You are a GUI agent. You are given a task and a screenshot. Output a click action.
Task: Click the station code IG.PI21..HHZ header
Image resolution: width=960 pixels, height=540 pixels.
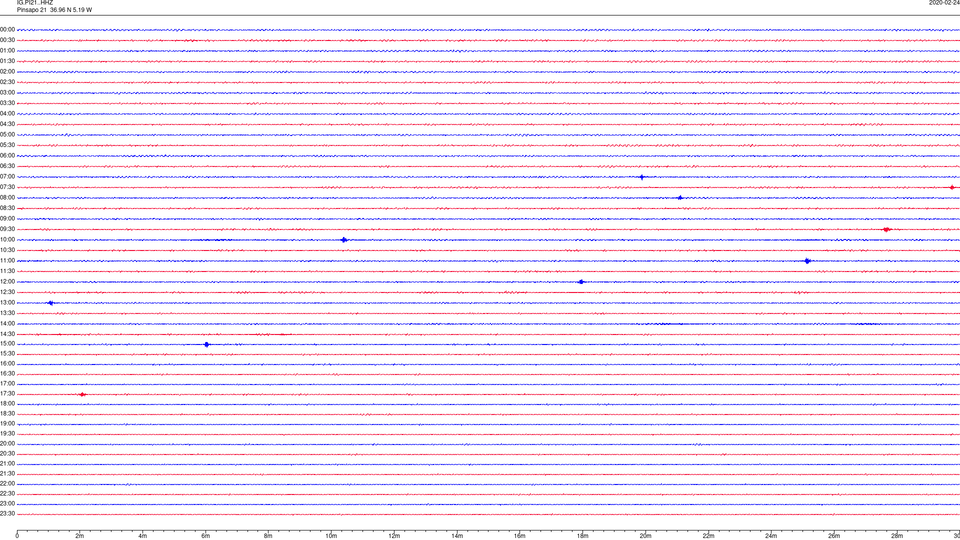click(35, 2)
